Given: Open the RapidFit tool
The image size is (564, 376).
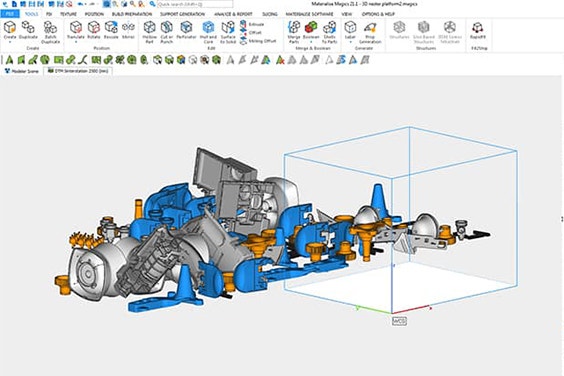Looking at the screenshot, I should [478, 30].
